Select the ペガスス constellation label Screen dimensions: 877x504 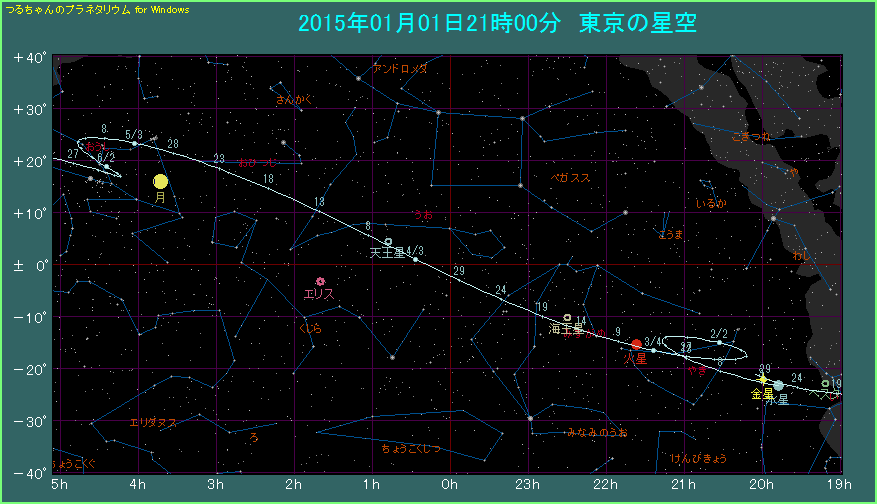[571, 177]
